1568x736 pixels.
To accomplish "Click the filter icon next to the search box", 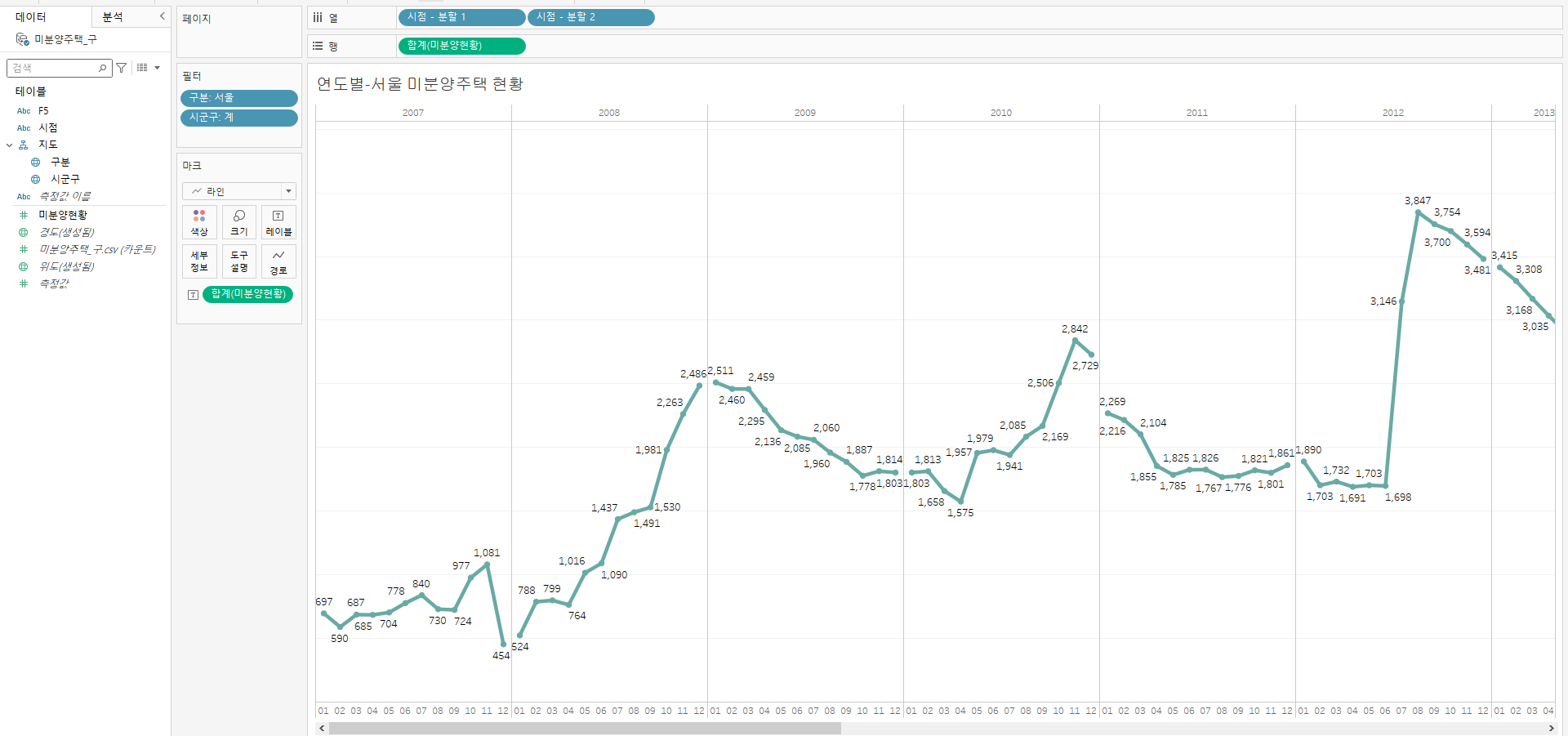I will click(x=122, y=68).
